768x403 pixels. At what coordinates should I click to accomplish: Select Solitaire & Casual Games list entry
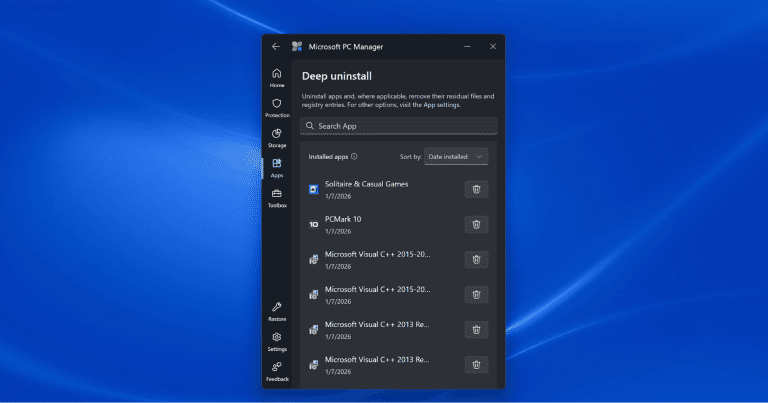point(380,189)
